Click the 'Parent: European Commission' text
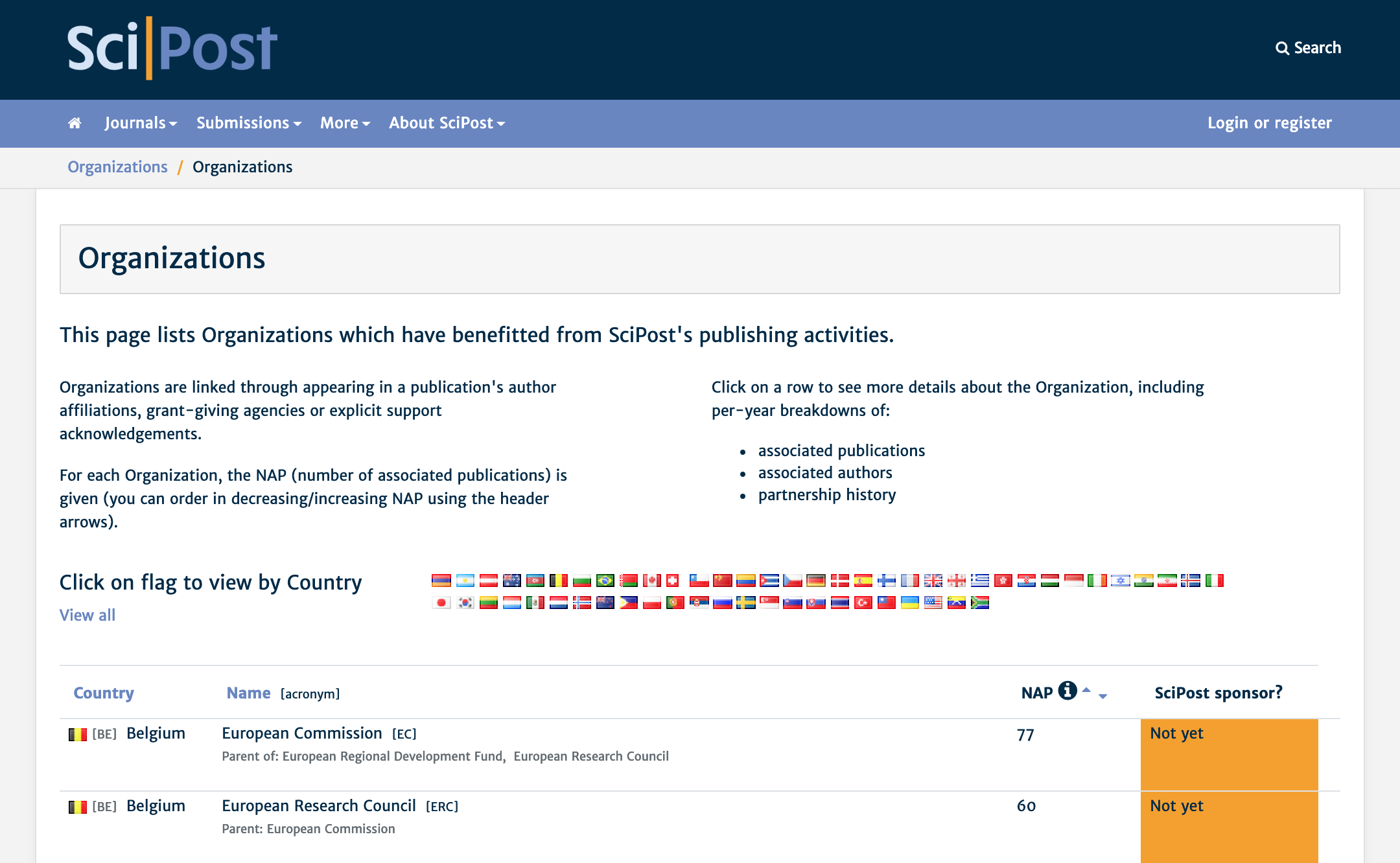Image resolution: width=1400 pixels, height=863 pixels. click(309, 829)
